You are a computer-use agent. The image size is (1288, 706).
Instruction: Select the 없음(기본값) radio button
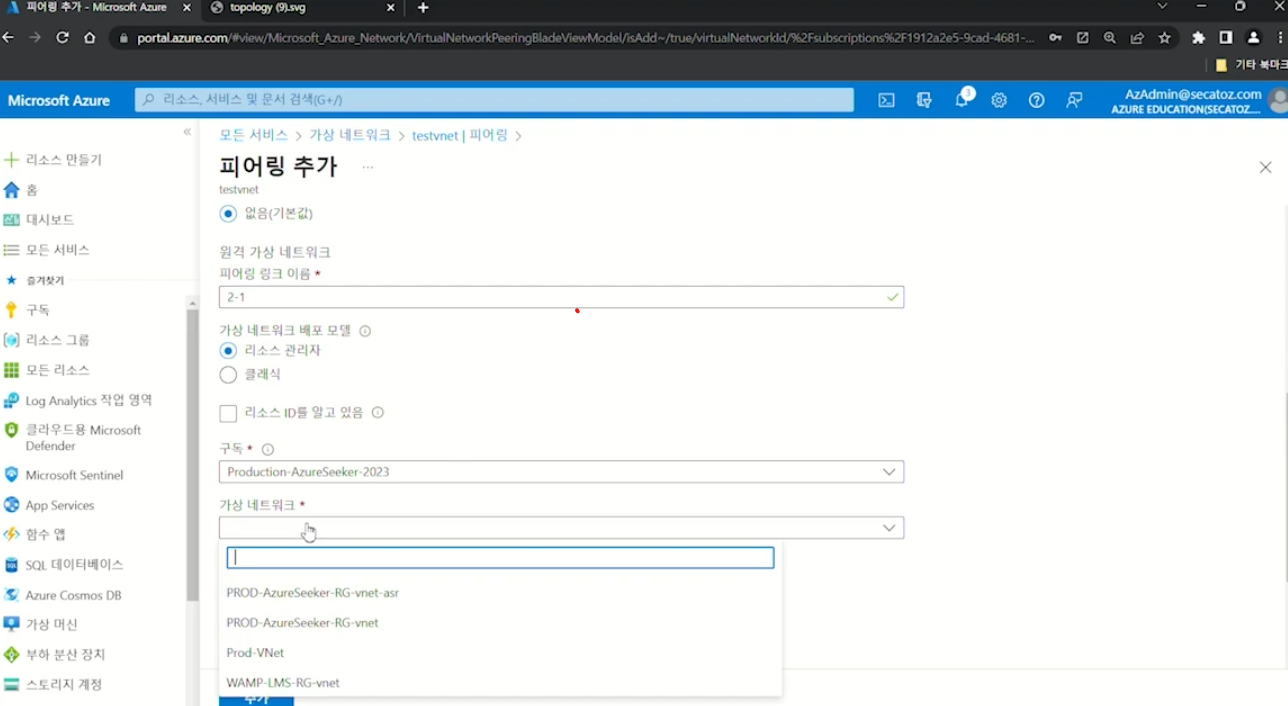(228, 213)
